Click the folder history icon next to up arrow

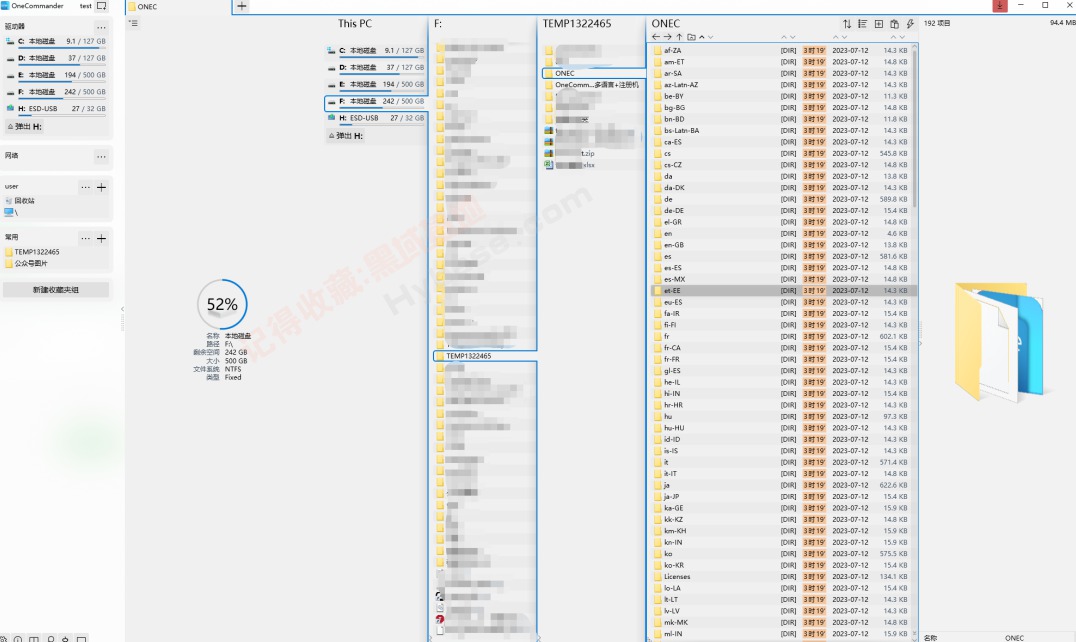pyautogui.click(x=691, y=37)
